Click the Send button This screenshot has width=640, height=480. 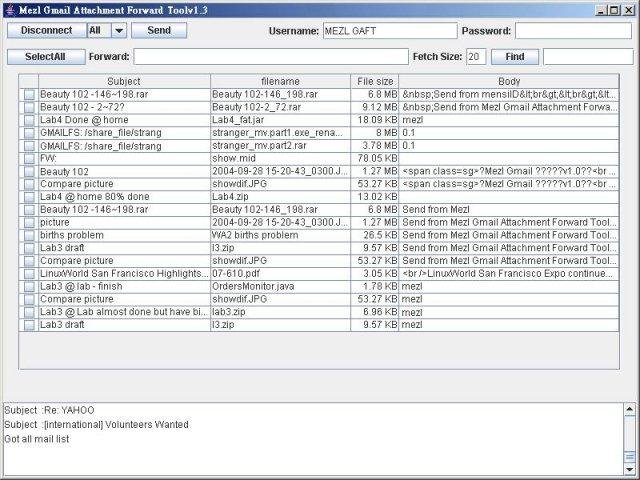[x=159, y=31]
